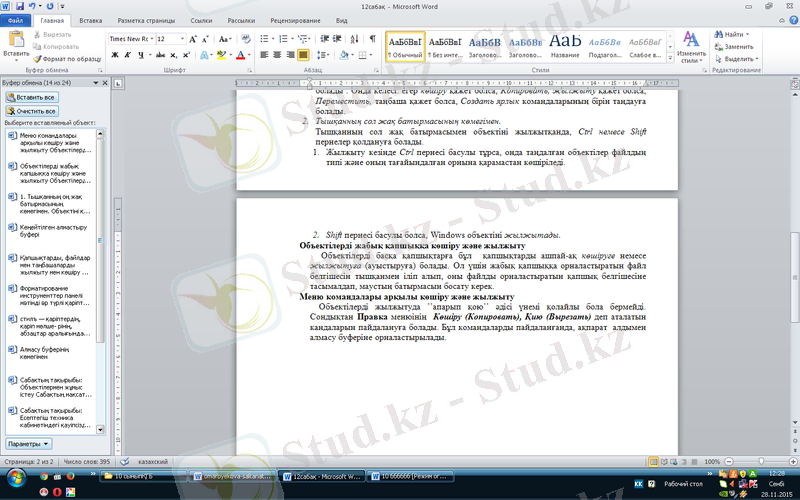
Task: Click the sort (А-Я) icon
Action: point(355,38)
